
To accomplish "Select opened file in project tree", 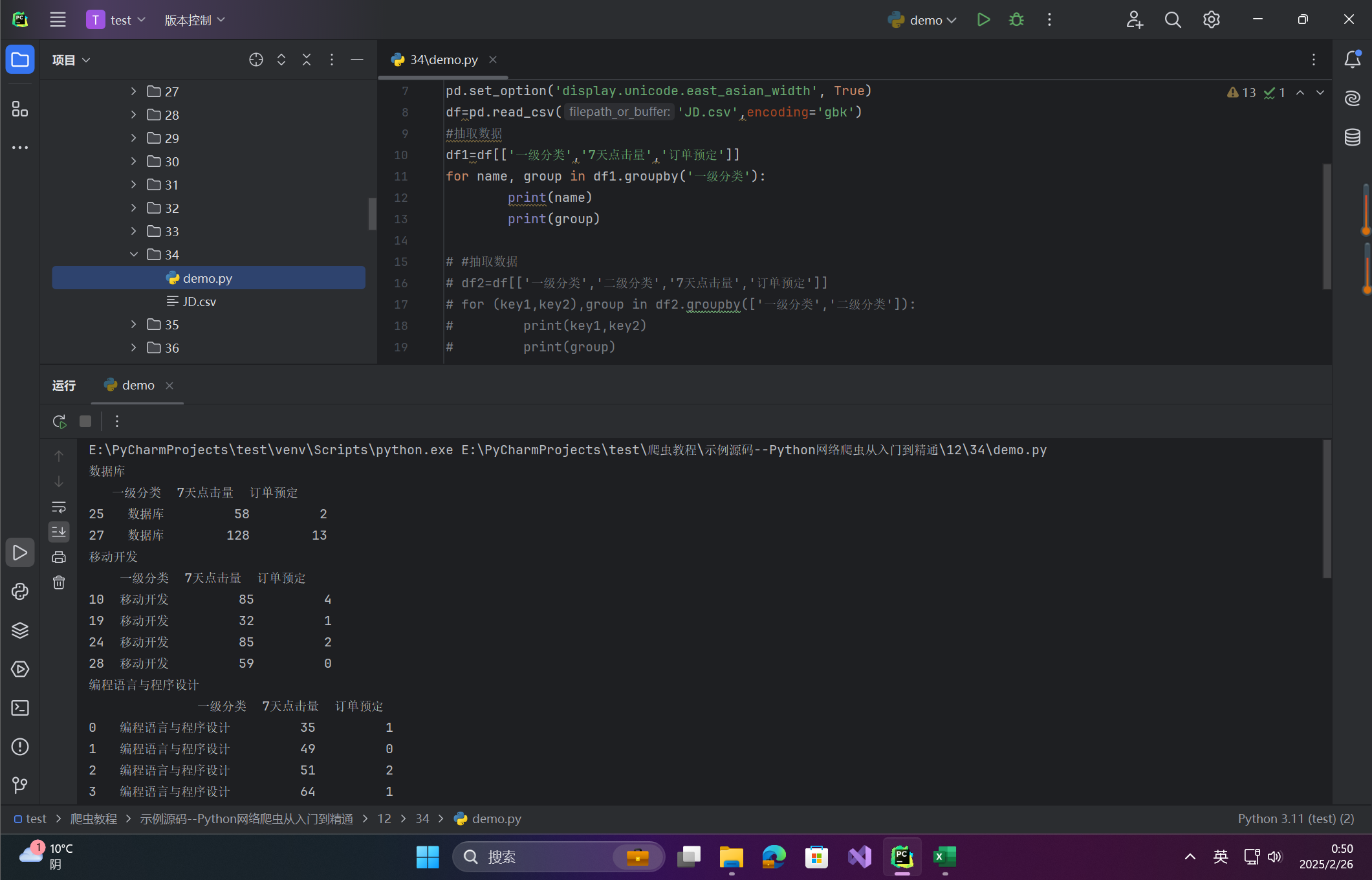I will pos(256,60).
